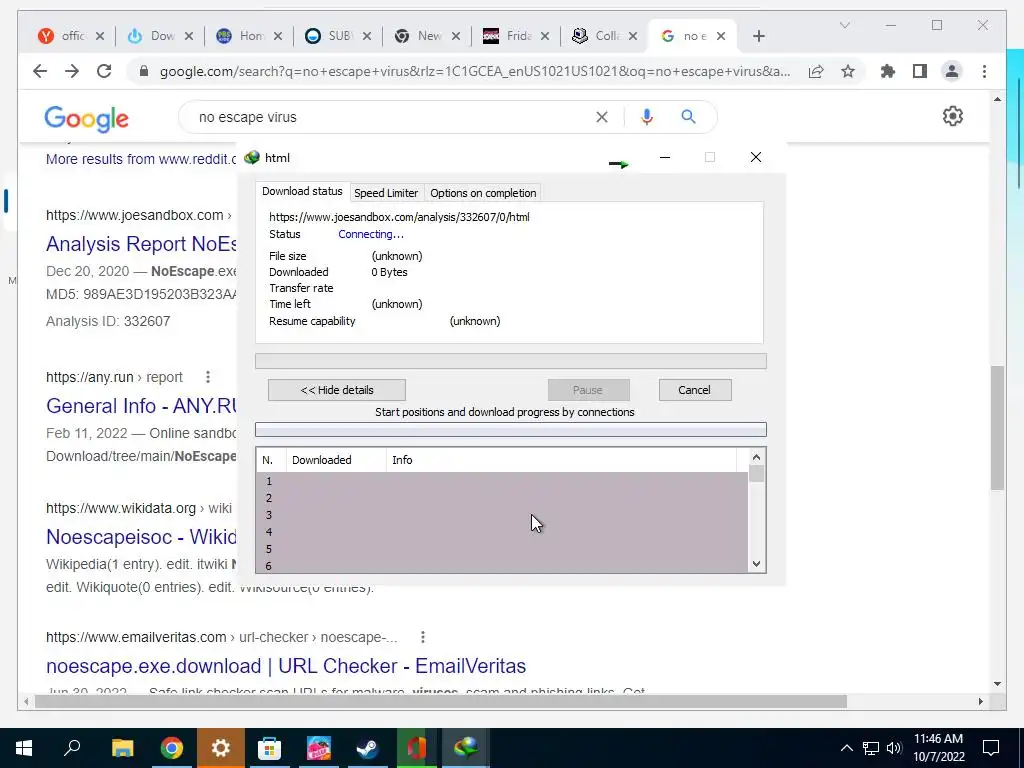Select Internet Download Manager taskbar icon

point(466,748)
